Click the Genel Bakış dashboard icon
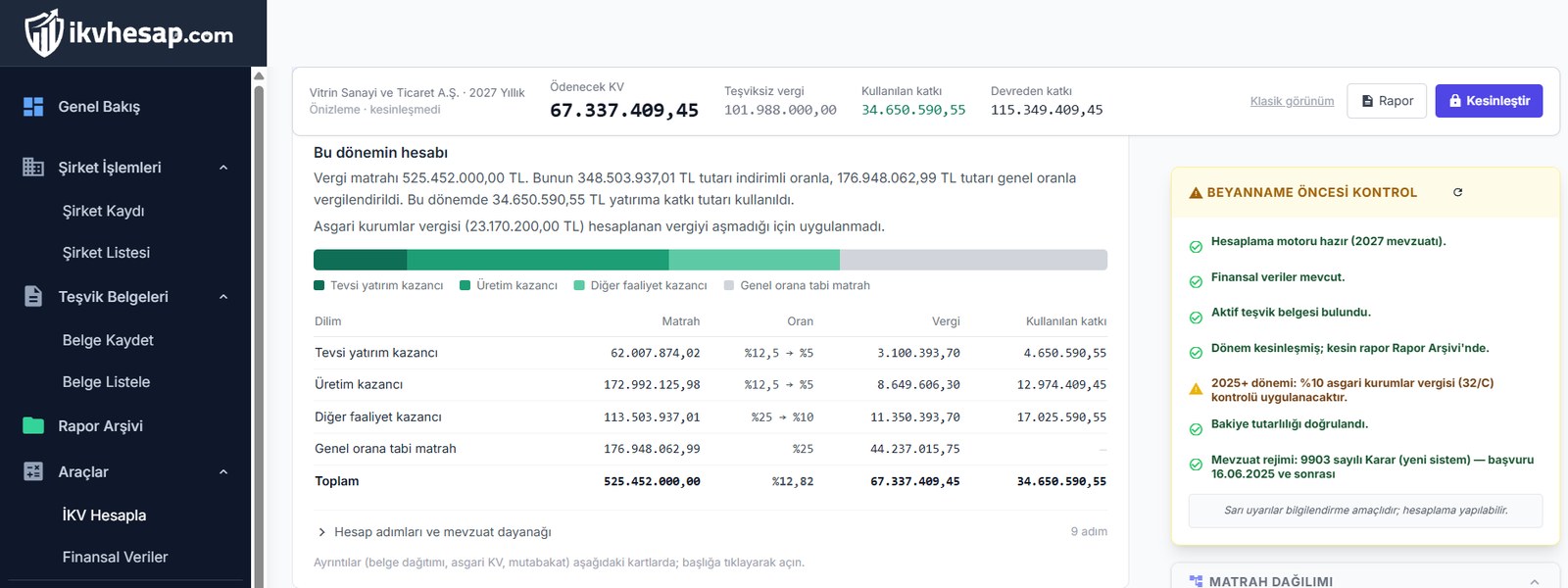 (33, 107)
